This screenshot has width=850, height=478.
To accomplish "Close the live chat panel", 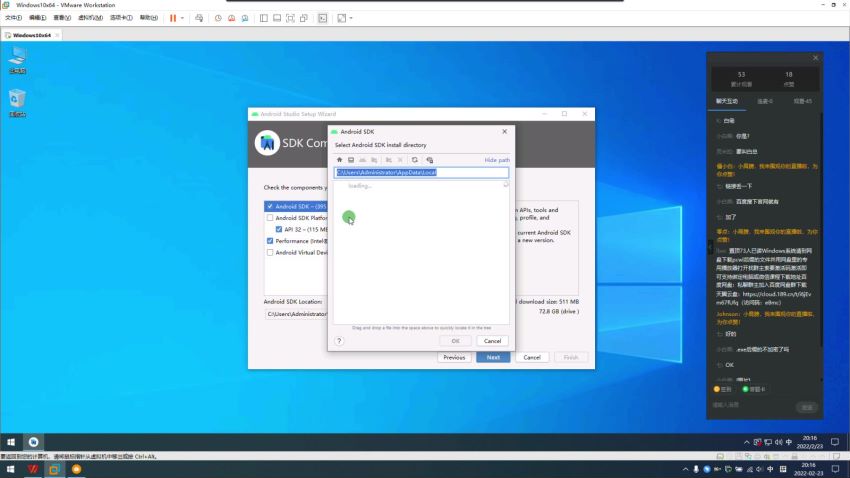I will [x=815, y=57].
